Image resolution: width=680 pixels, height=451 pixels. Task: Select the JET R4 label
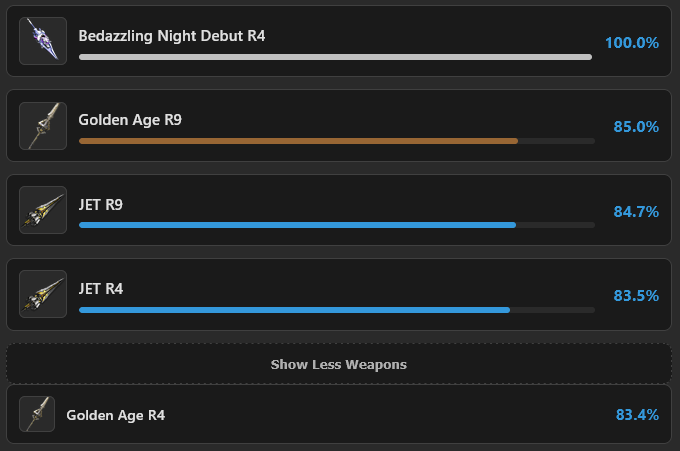click(x=101, y=289)
